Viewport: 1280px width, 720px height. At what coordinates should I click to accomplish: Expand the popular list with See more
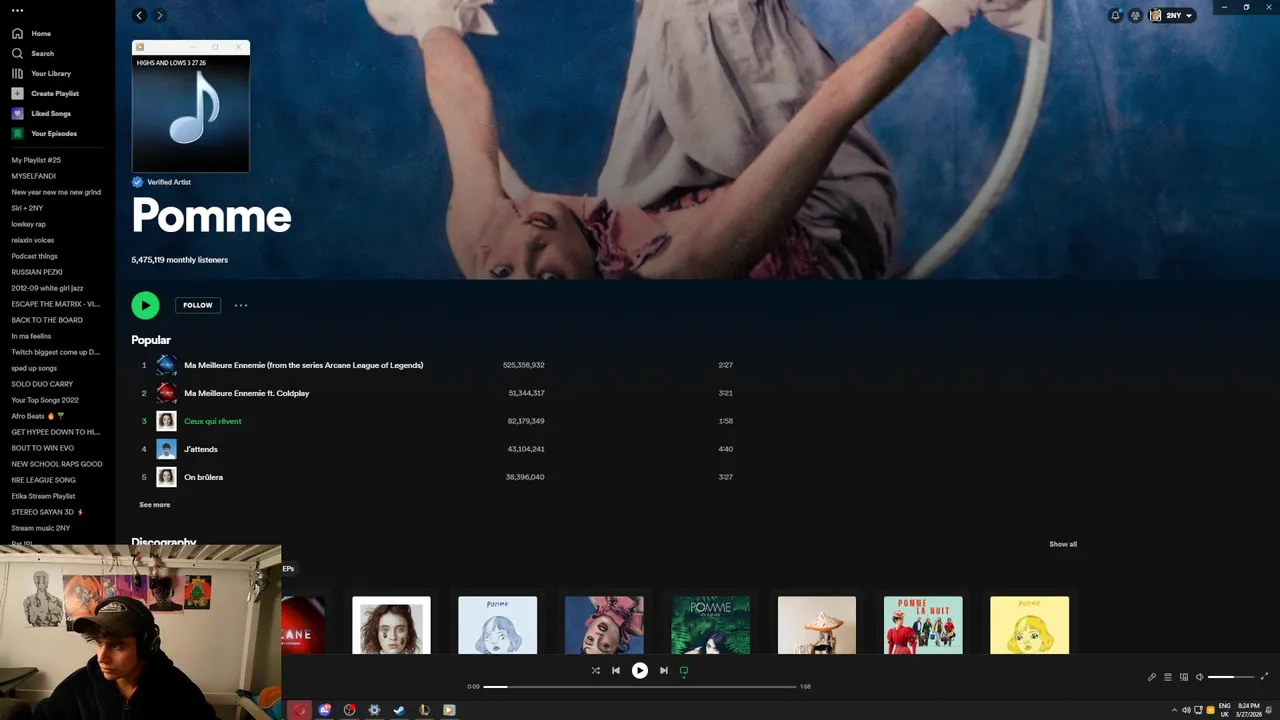click(x=154, y=505)
